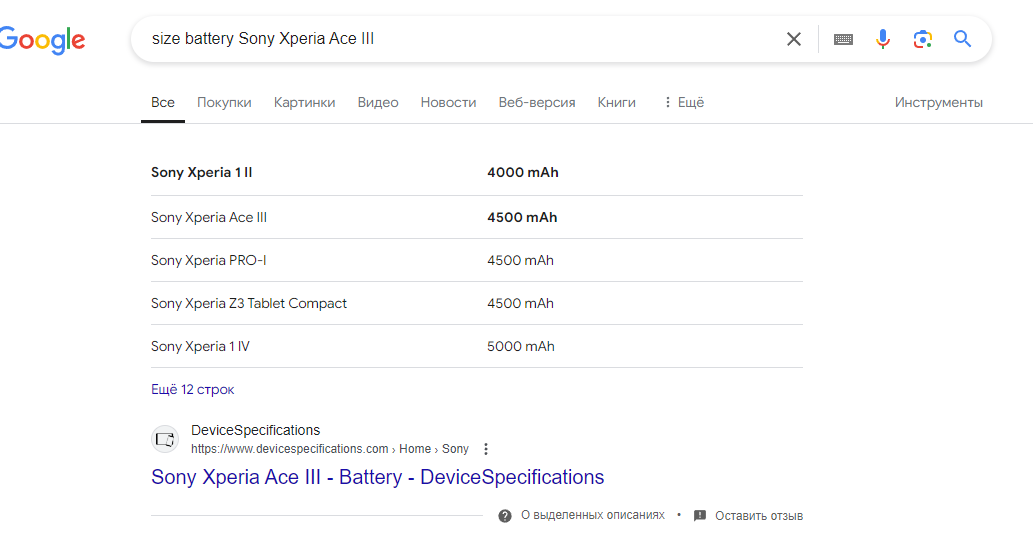Screen dimensions: 1033x539
Task: Click Sony Xperia PRO-I table cell
Action: 209,260
